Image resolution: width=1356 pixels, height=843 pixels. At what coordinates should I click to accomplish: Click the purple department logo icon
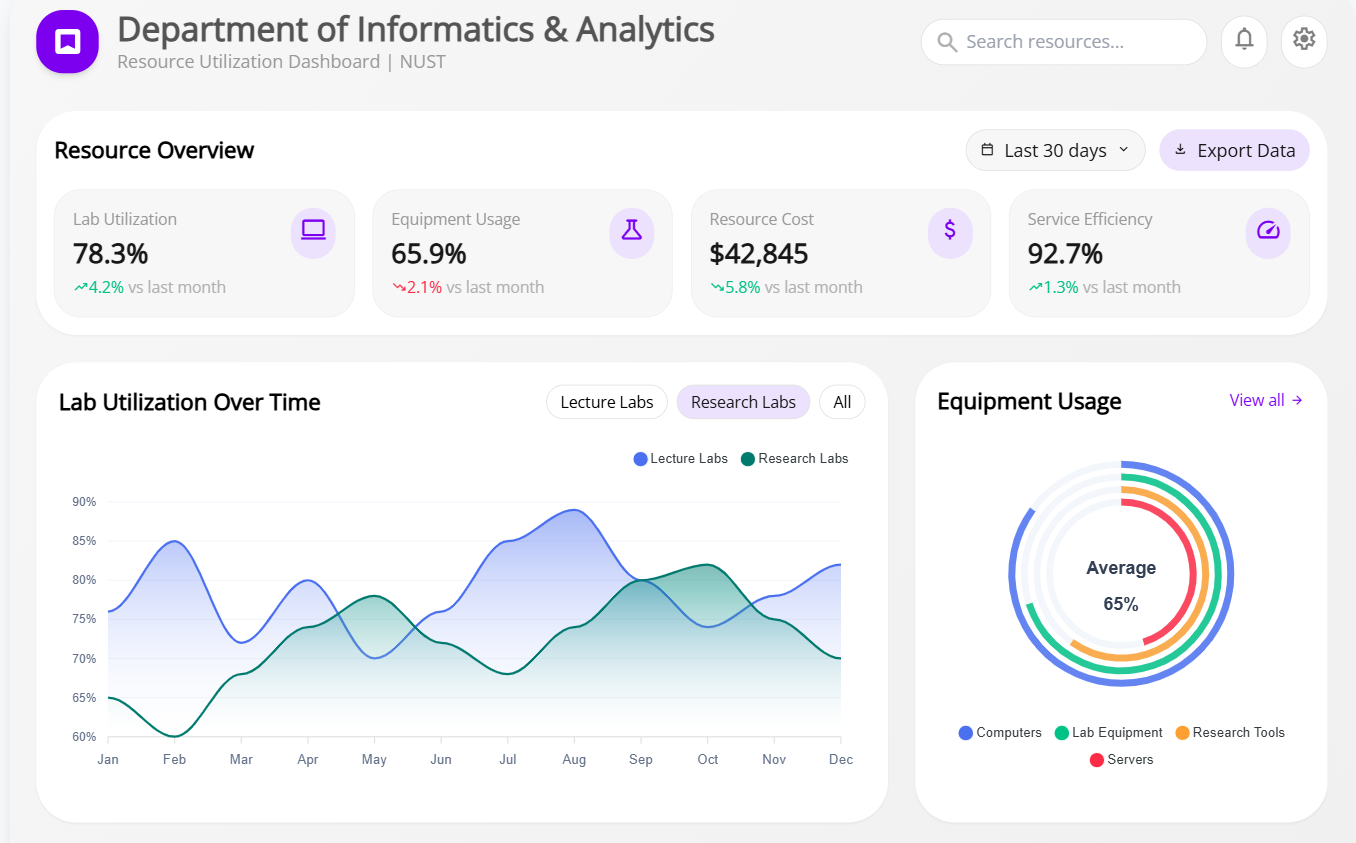67,41
